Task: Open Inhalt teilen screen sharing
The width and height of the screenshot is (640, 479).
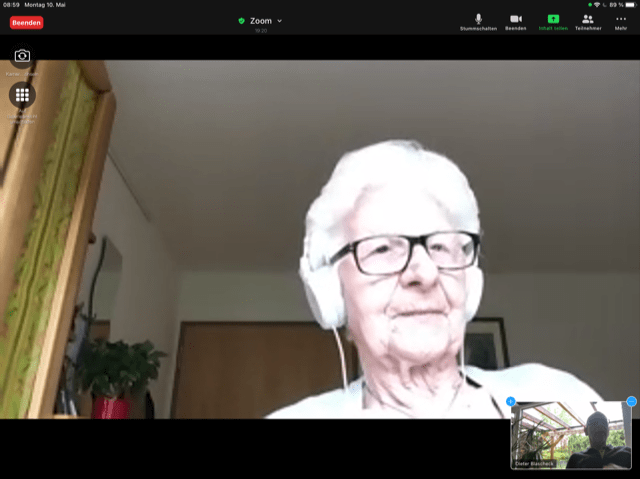Action: [553, 21]
